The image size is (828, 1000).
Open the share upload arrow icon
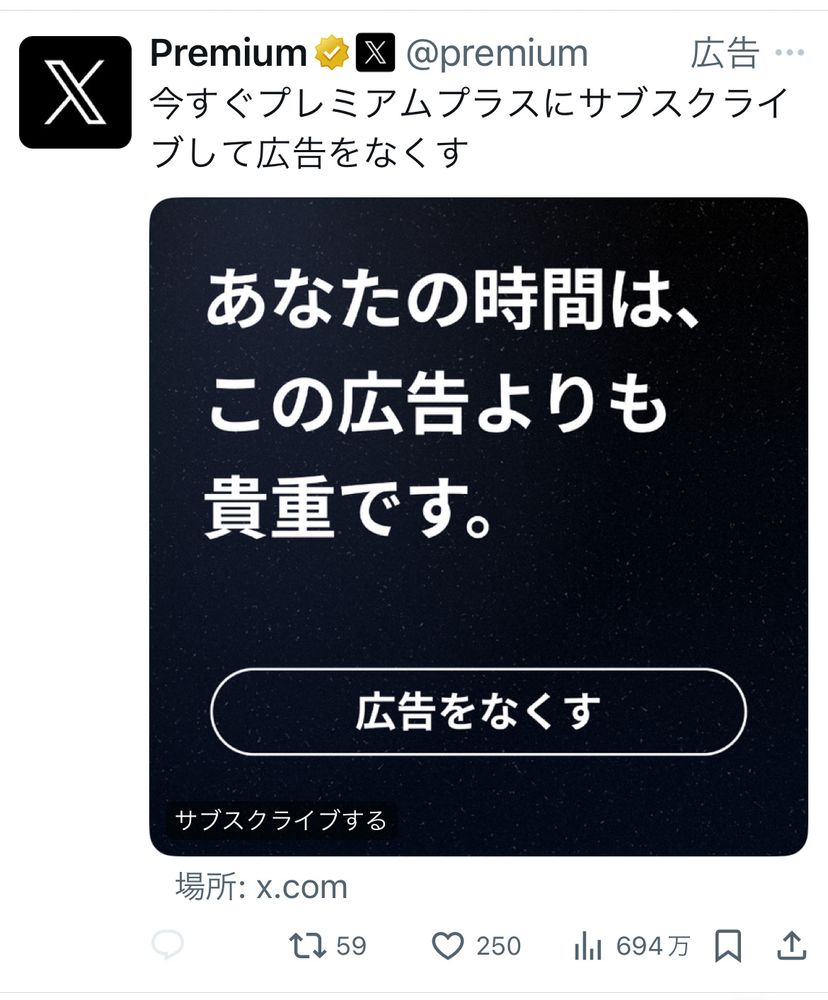(x=792, y=945)
